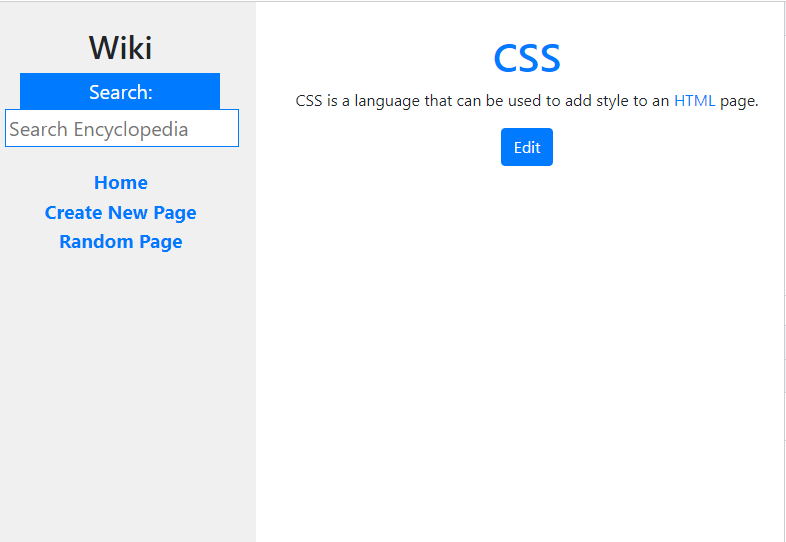This screenshot has height=542, width=786.
Task: Click the CSS page title heading
Action: coord(527,59)
